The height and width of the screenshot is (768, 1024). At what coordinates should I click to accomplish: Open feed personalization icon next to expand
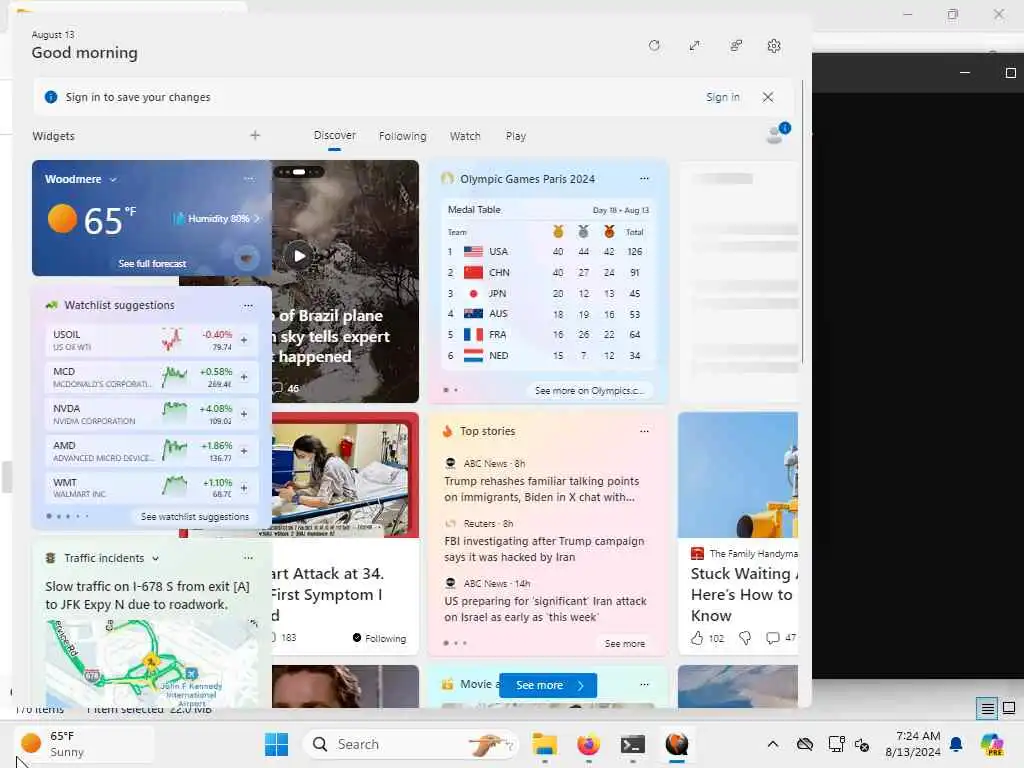735,46
